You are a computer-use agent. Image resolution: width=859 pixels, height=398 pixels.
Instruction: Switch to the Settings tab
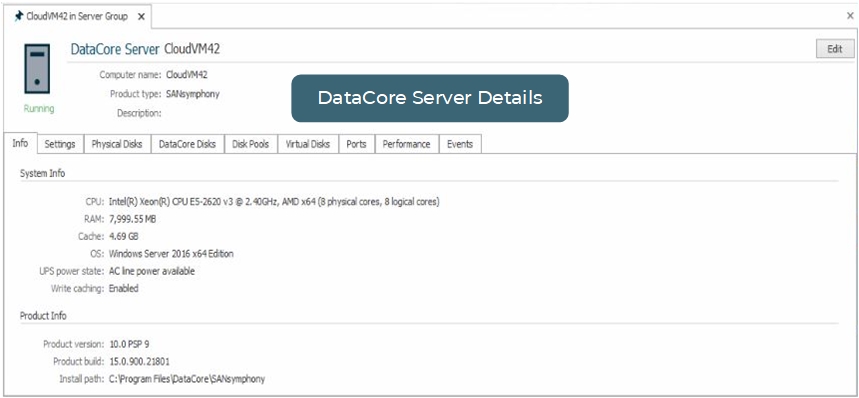click(60, 144)
